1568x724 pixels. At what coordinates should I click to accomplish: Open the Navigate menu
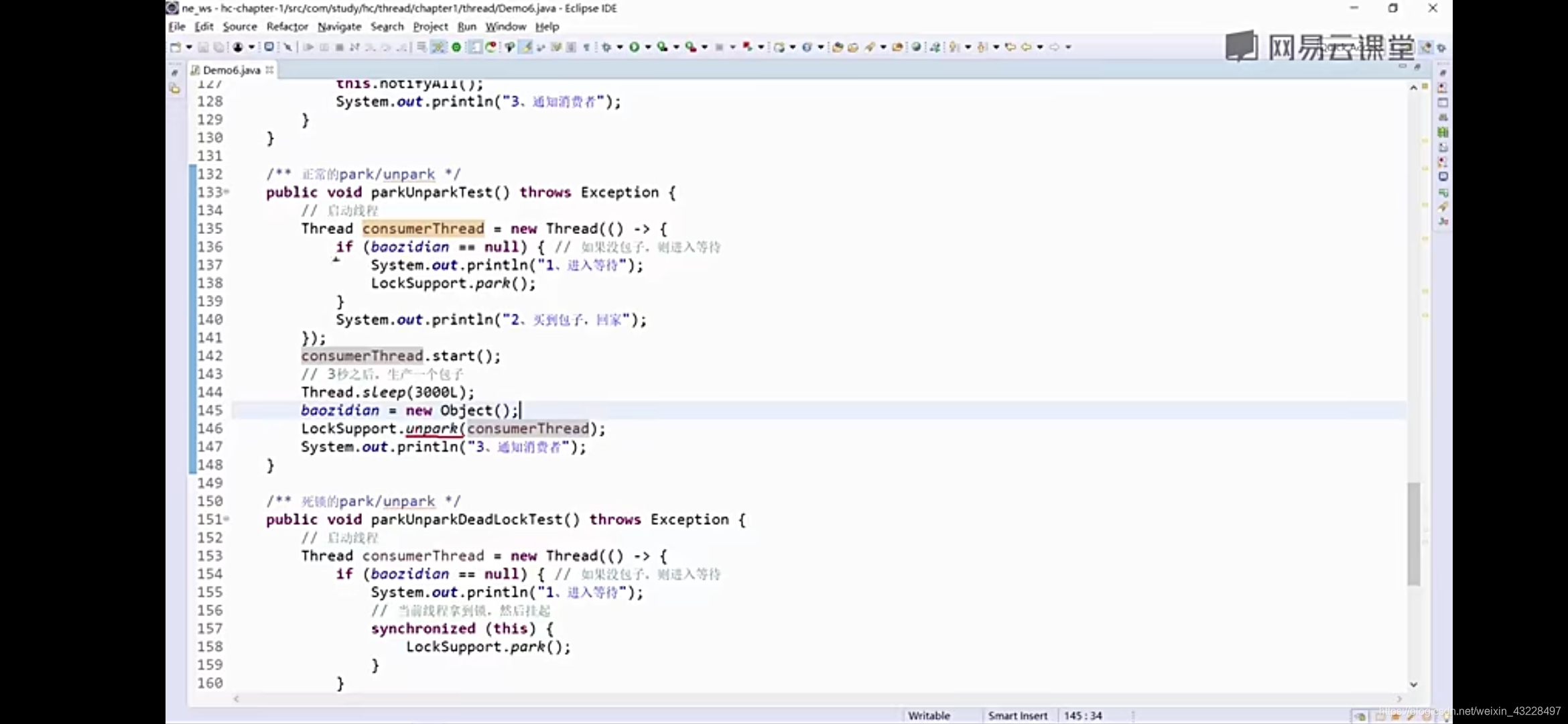pyautogui.click(x=339, y=27)
